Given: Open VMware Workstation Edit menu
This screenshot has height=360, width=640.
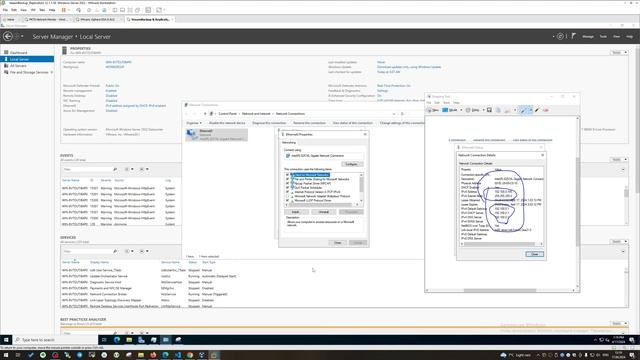Looking at the screenshot, I should [x=14, y=10].
